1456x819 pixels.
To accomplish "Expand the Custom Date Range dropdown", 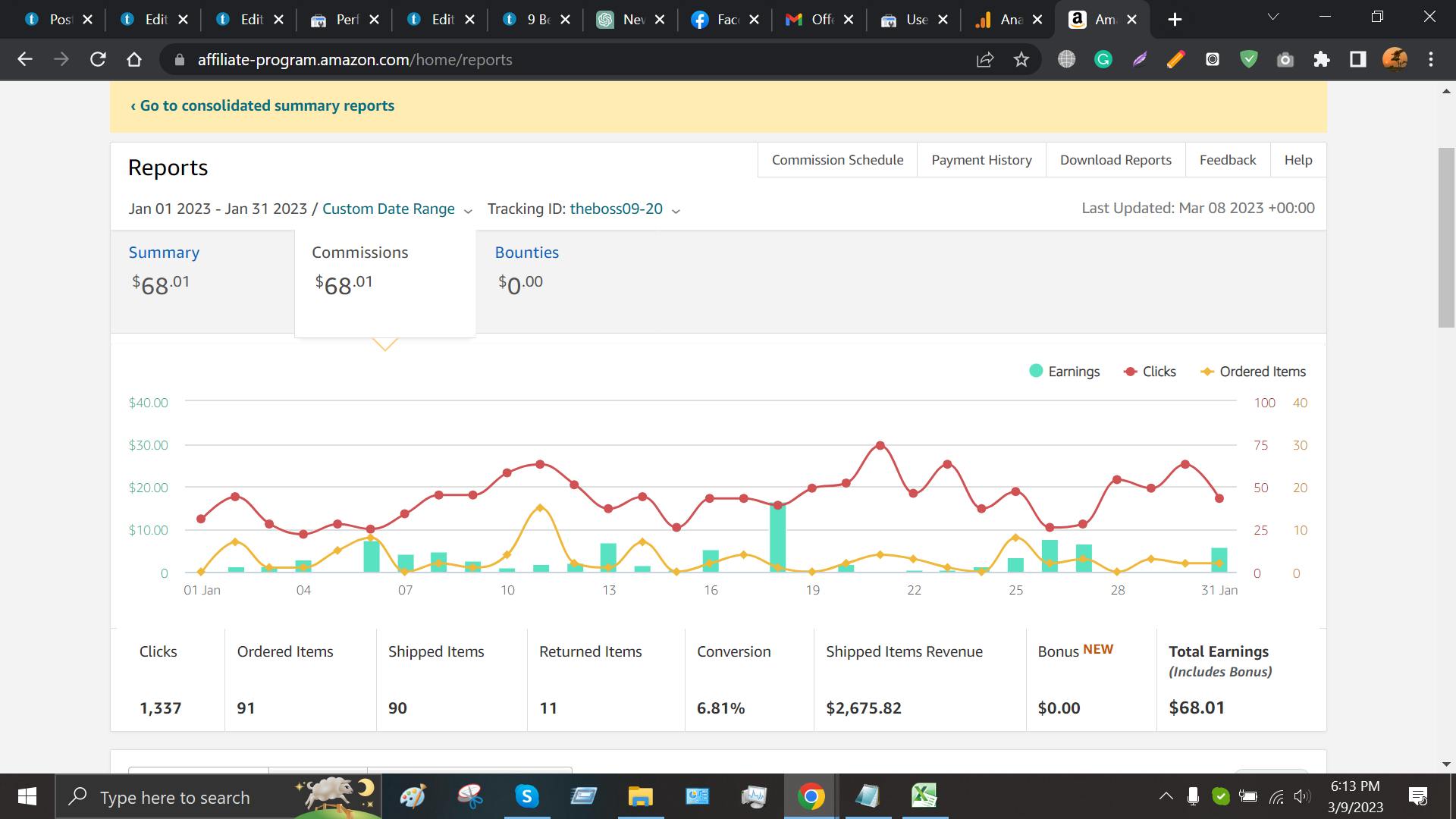I will pyautogui.click(x=397, y=209).
